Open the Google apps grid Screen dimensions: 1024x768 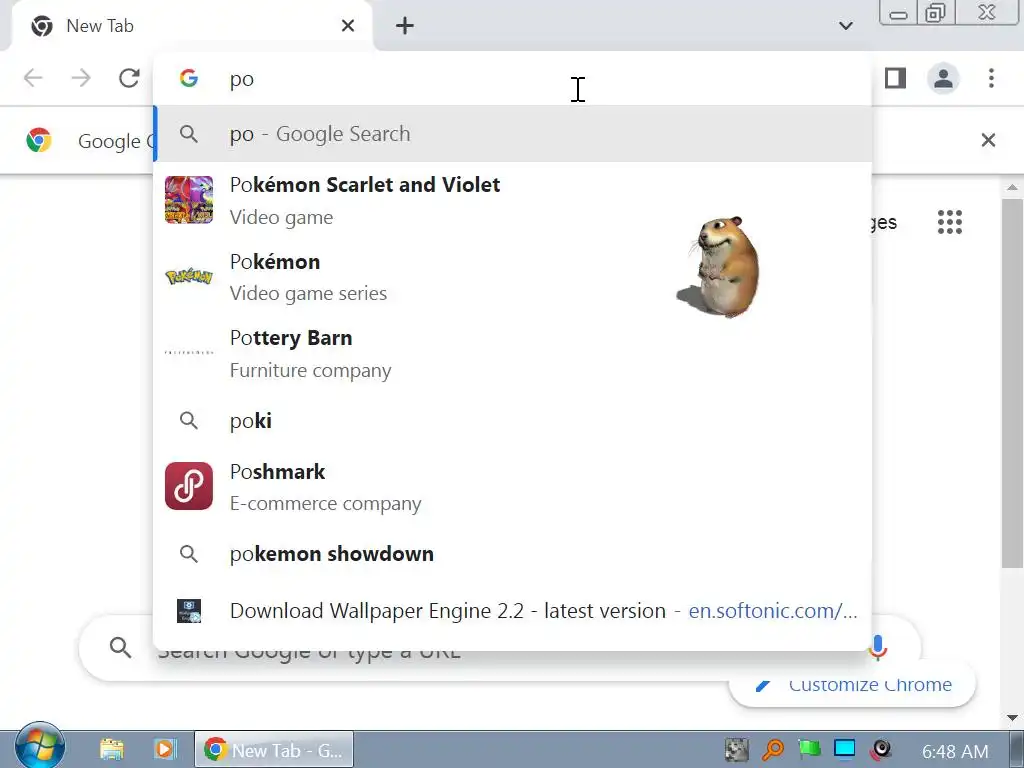pos(950,222)
